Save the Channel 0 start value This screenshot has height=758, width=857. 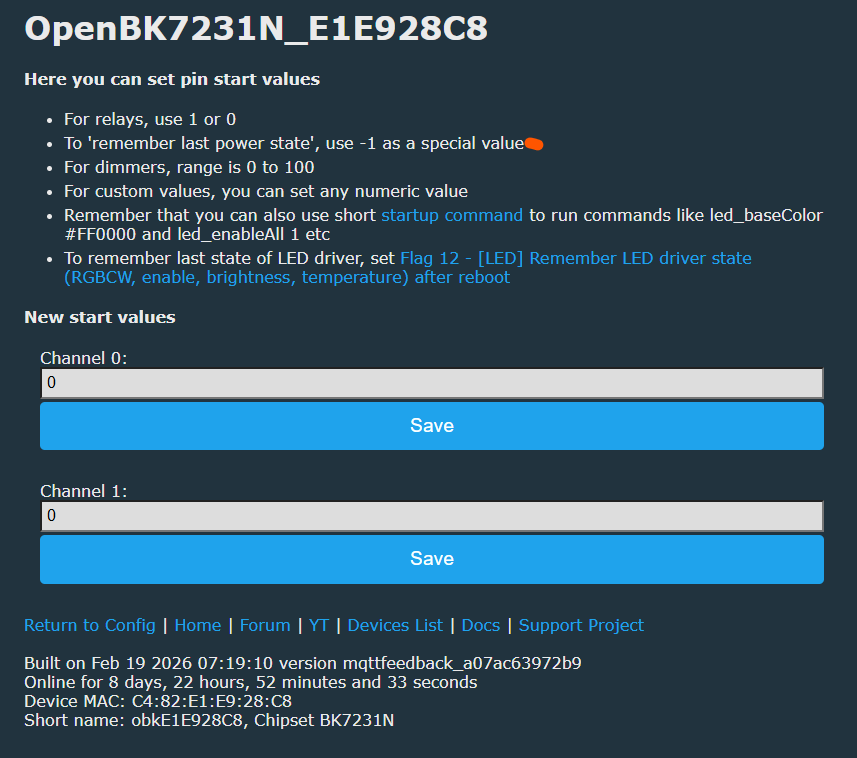pos(432,426)
